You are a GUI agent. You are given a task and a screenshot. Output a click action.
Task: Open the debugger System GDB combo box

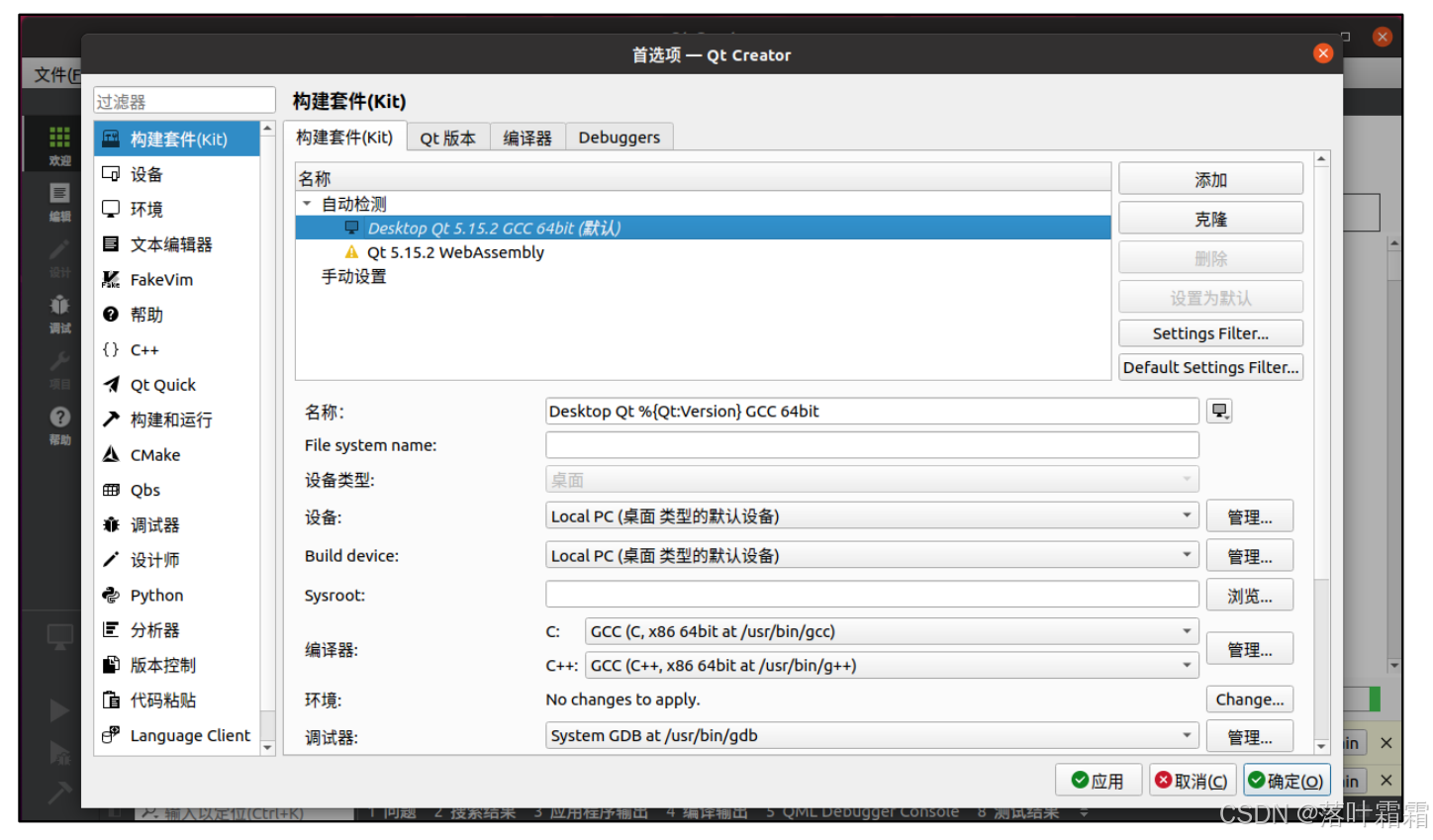click(x=872, y=735)
